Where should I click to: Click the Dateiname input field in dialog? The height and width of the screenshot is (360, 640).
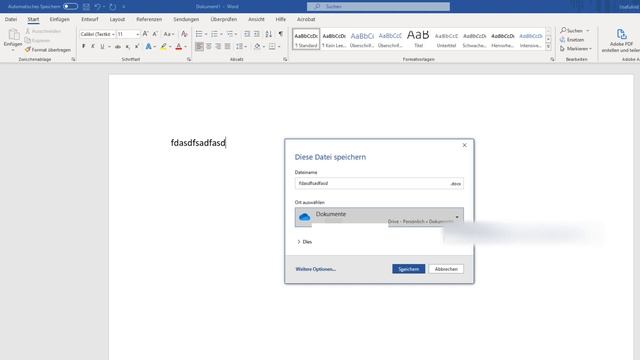379,184
